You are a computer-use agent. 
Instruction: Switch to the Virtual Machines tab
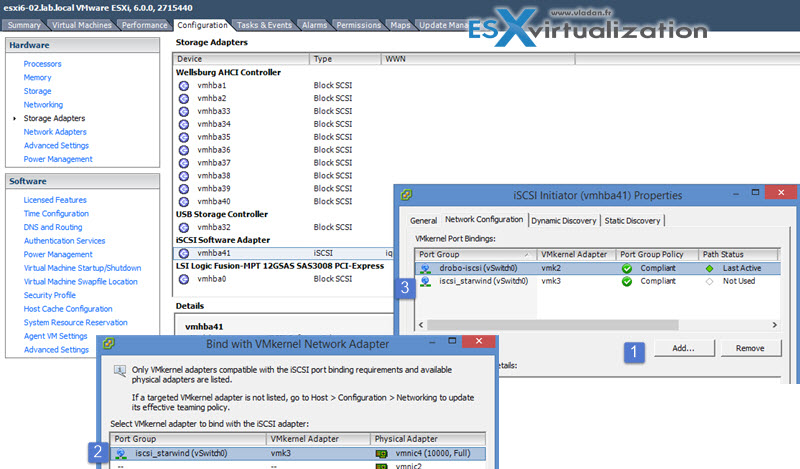[82, 25]
